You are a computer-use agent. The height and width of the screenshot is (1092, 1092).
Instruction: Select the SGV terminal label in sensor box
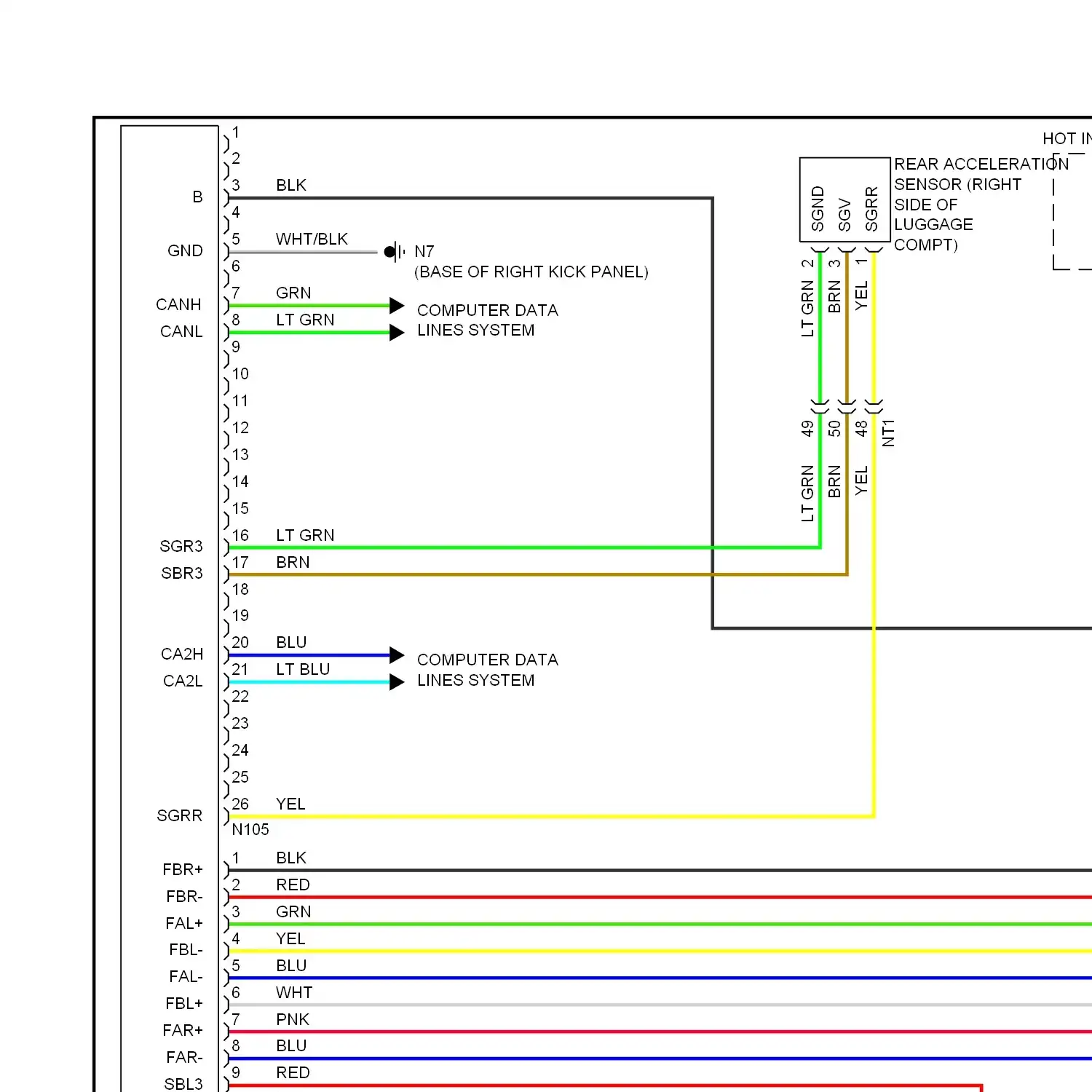844,215
